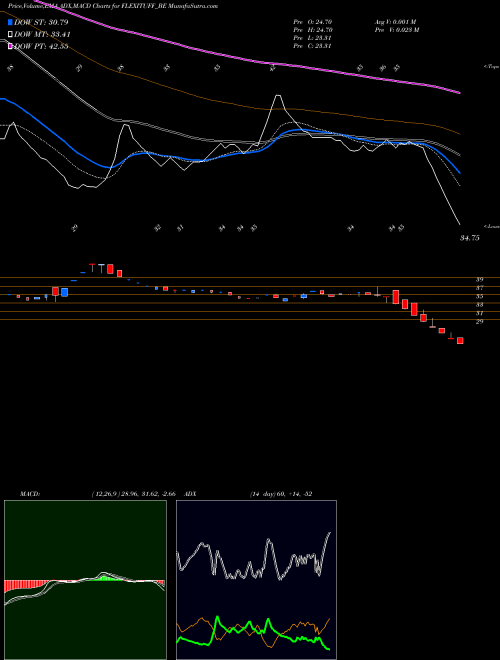
Task: Click the 'Pre C: 23.31' close value
Action: pyautogui.click(x=313, y=46)
